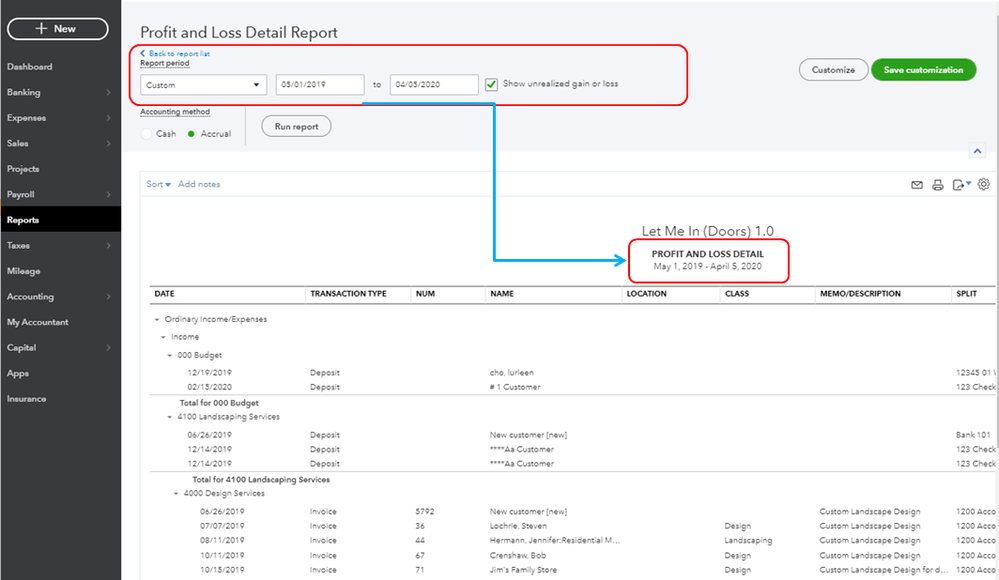Image resolution: width=999 pixels, height=580 pixels.
Task: Click the Save customization button
Action: 923,70
